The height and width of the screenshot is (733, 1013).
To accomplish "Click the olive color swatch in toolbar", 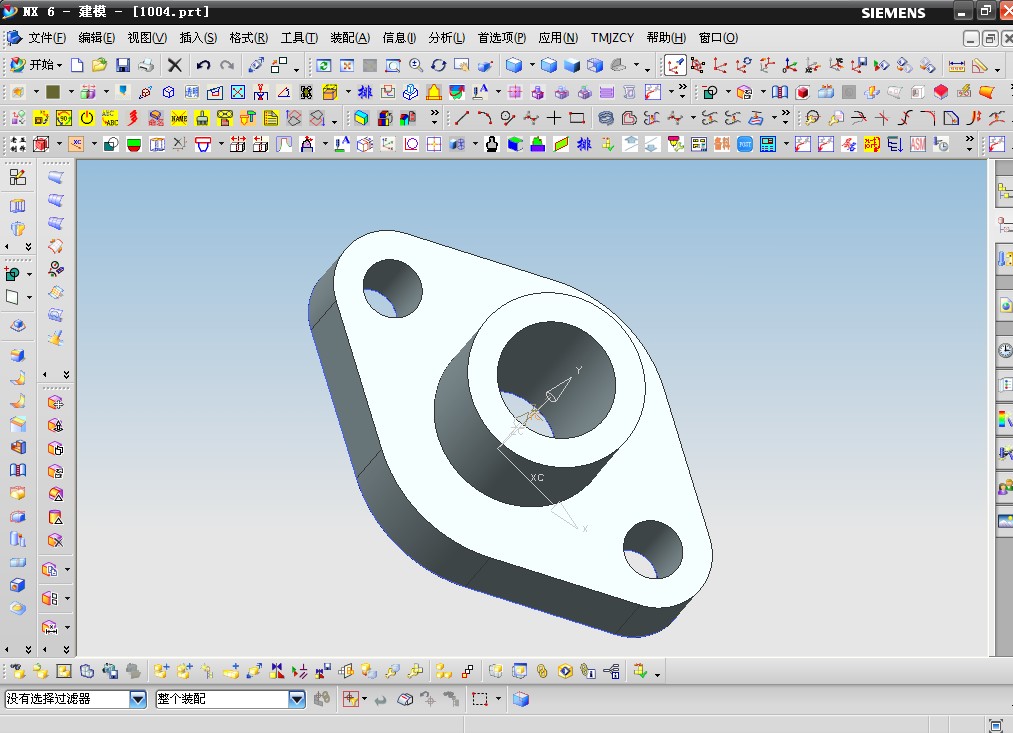I will [x=54, y=92].
